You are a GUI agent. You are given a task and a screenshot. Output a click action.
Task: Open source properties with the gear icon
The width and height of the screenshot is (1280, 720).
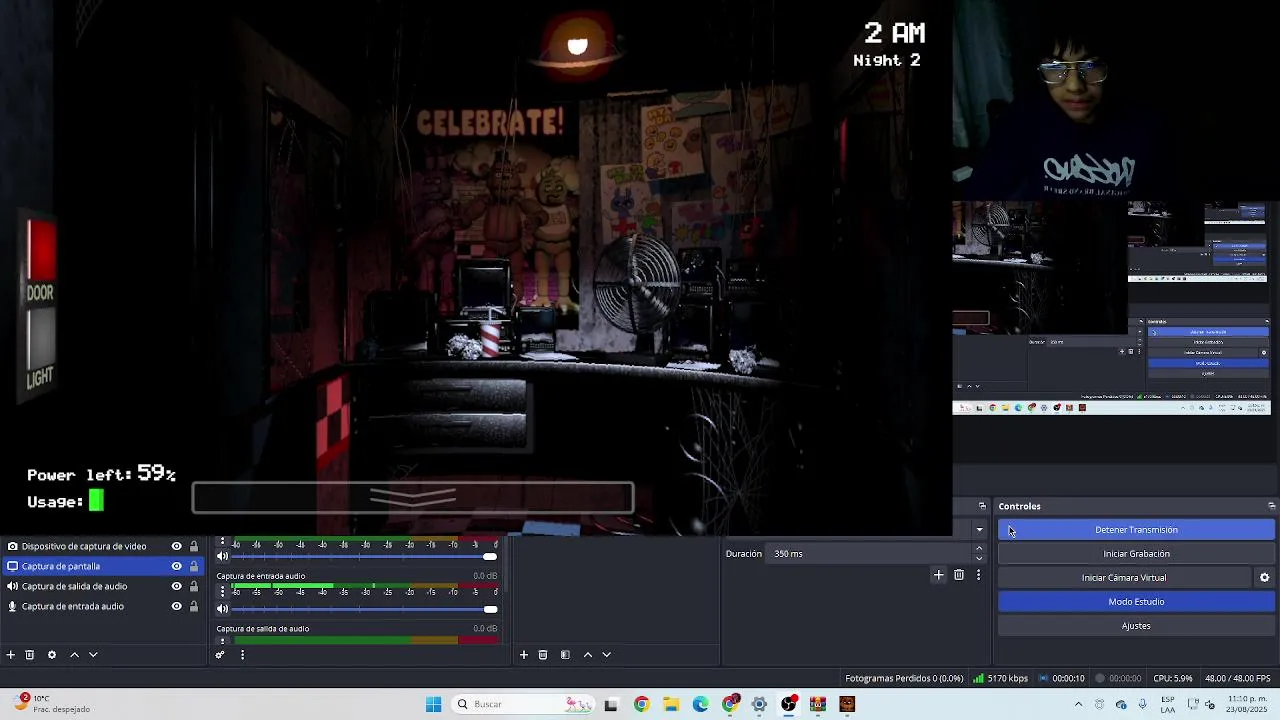coord(52,655)
